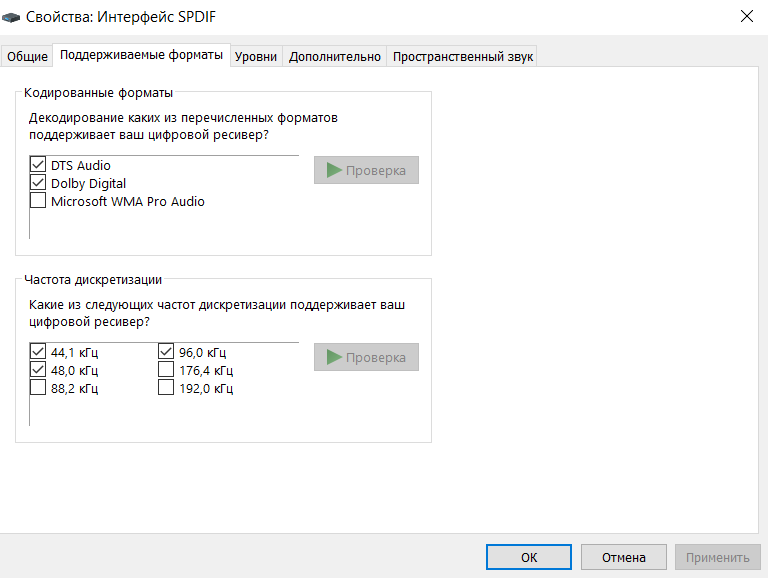Select the Поддерживаемые форматы tab
The image size is (768, 578).
(x=142, y=55)
